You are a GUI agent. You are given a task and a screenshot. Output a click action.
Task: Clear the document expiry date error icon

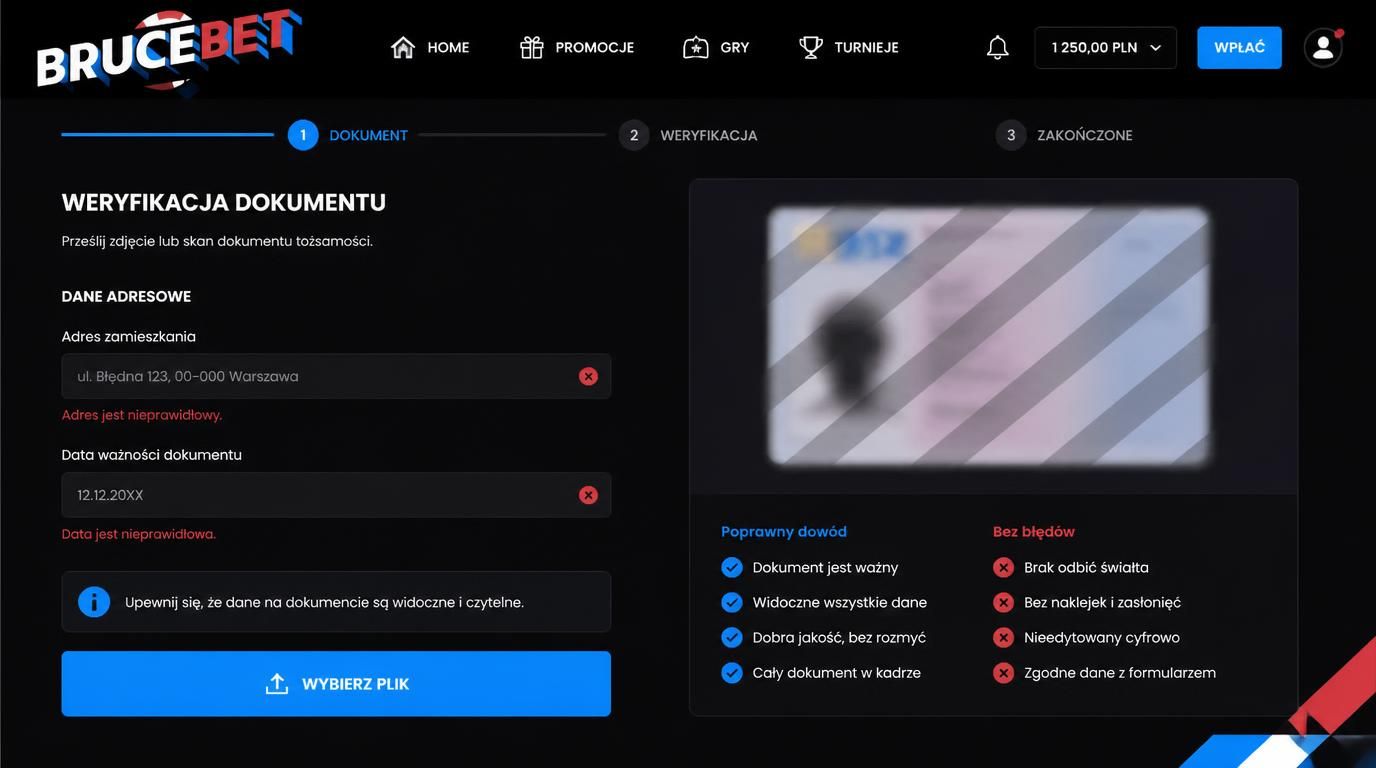pos(588,495)
